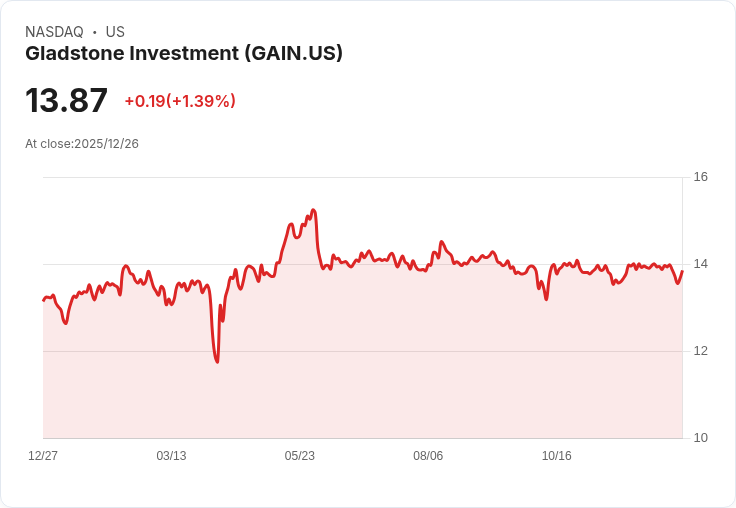Image resolution: width=736 pixels, height=508 pixels.
Task: Click the leftmost start of the price line
Action: pyautogui.click(x=43, y=300)
